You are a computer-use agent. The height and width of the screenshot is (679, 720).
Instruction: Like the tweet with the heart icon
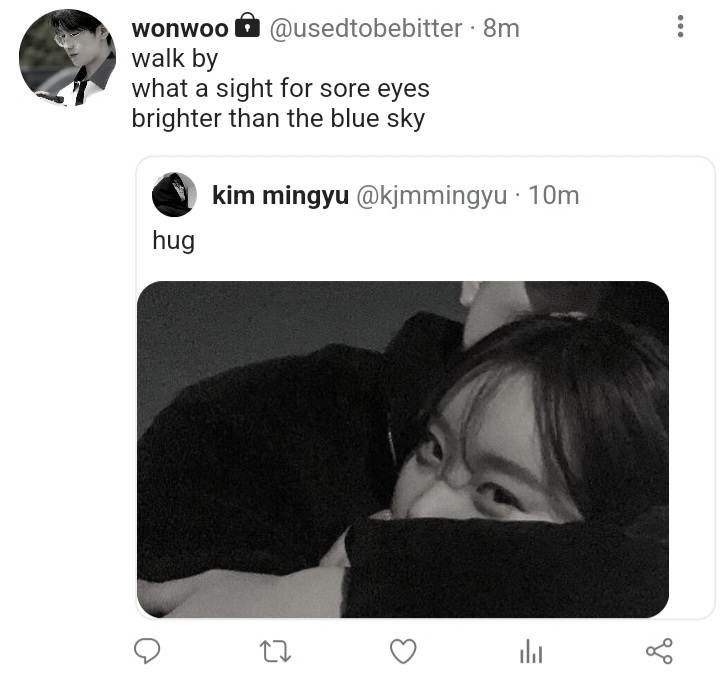(x=403, y=651)
